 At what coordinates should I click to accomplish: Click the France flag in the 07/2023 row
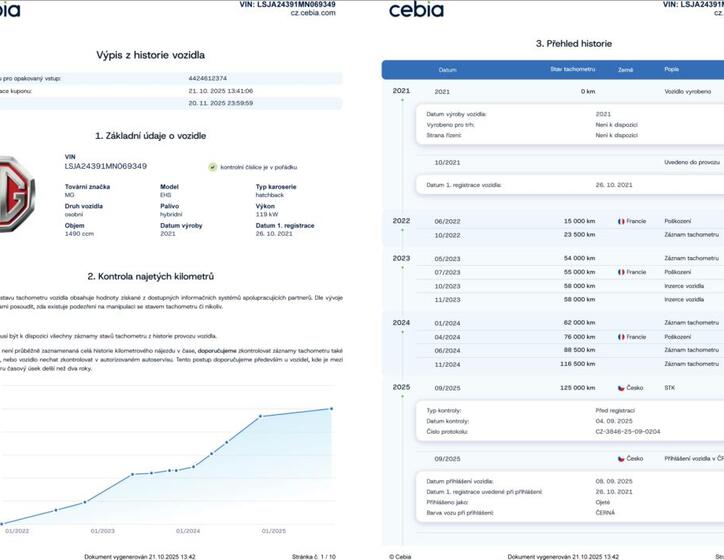tap(621, 272)
